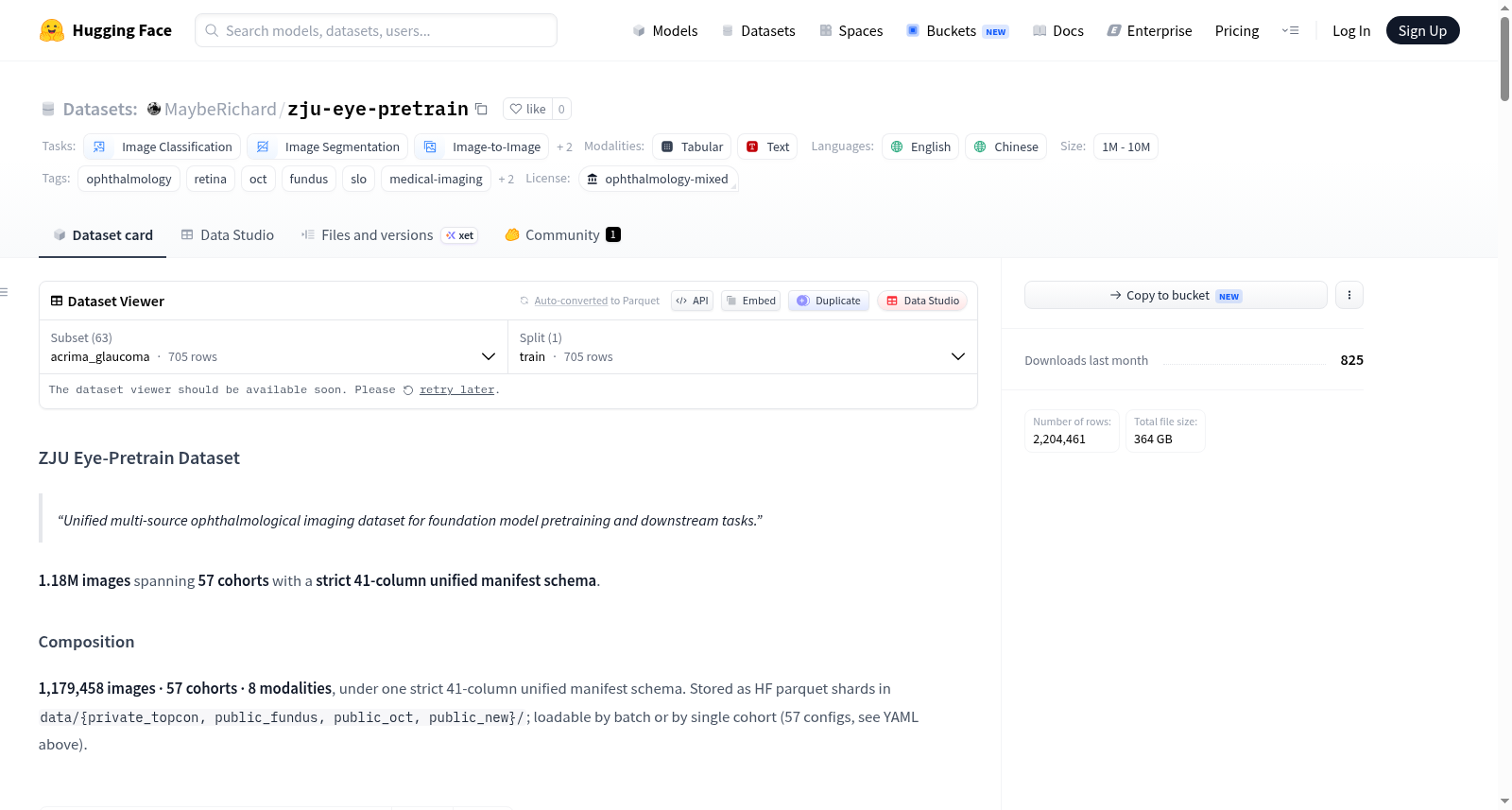Click the API button in Dataset Viewer
This screenshot has width=1512, height=810.
point(692,301)
